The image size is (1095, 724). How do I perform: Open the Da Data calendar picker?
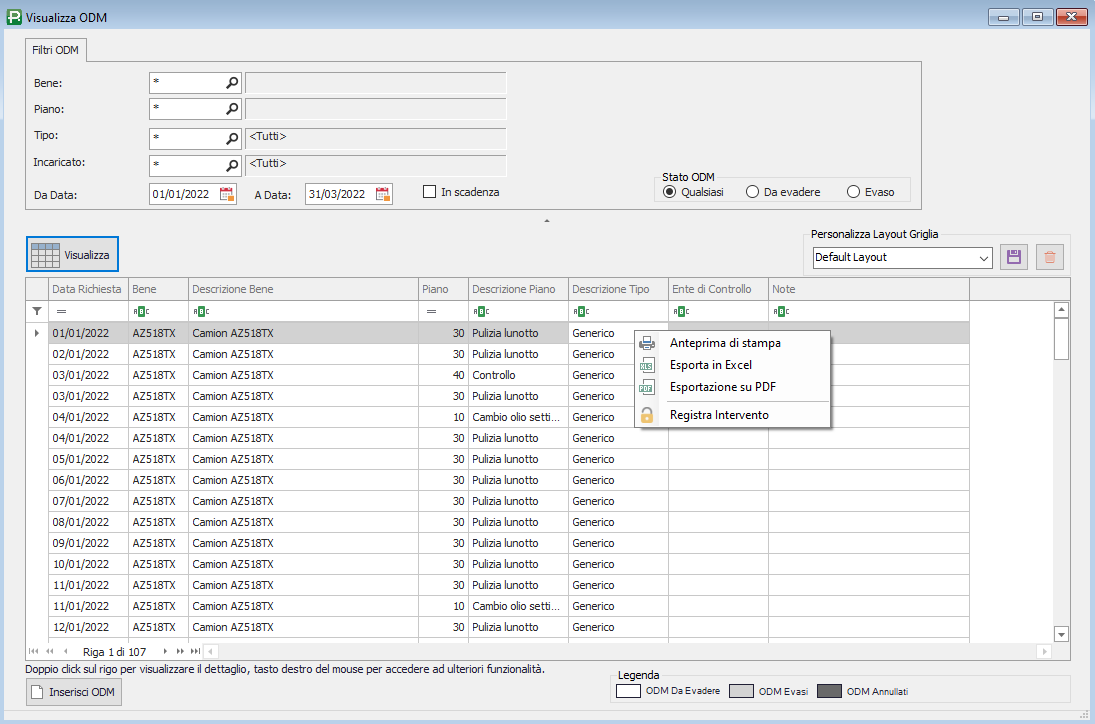226,194
